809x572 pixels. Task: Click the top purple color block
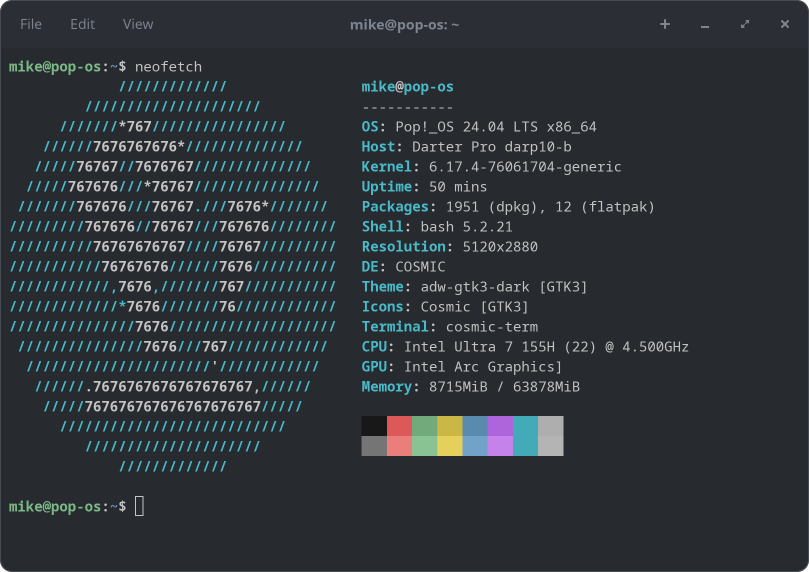pyautogui.click(x=500, y=426)
